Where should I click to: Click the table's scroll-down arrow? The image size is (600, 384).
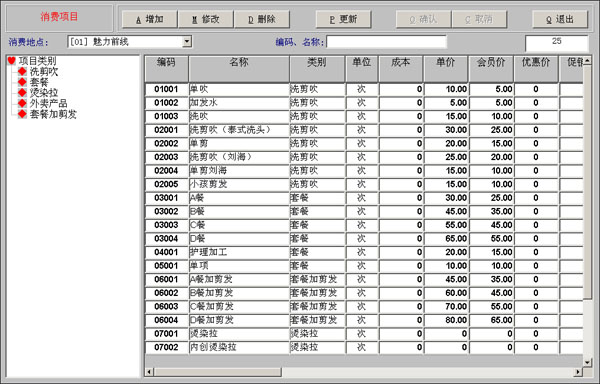click(587, 362)
